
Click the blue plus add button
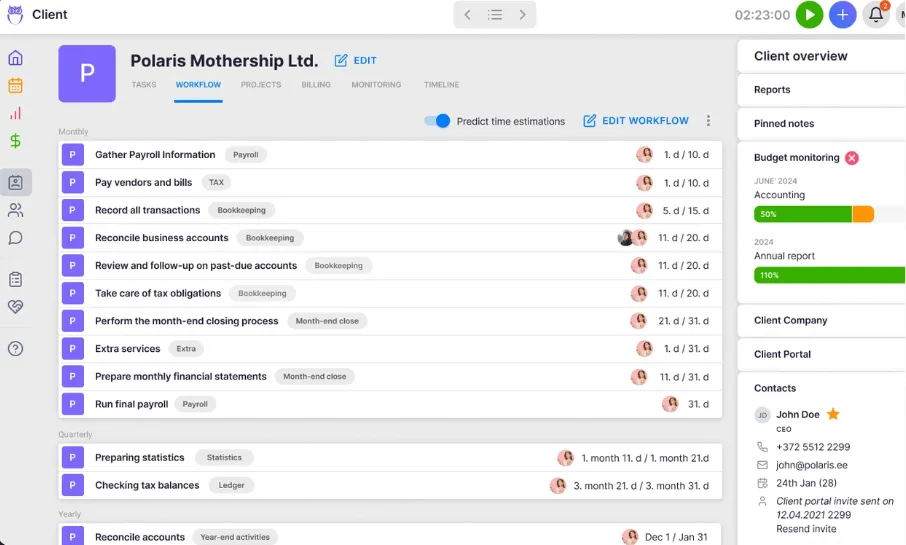[x=842, y=14]
